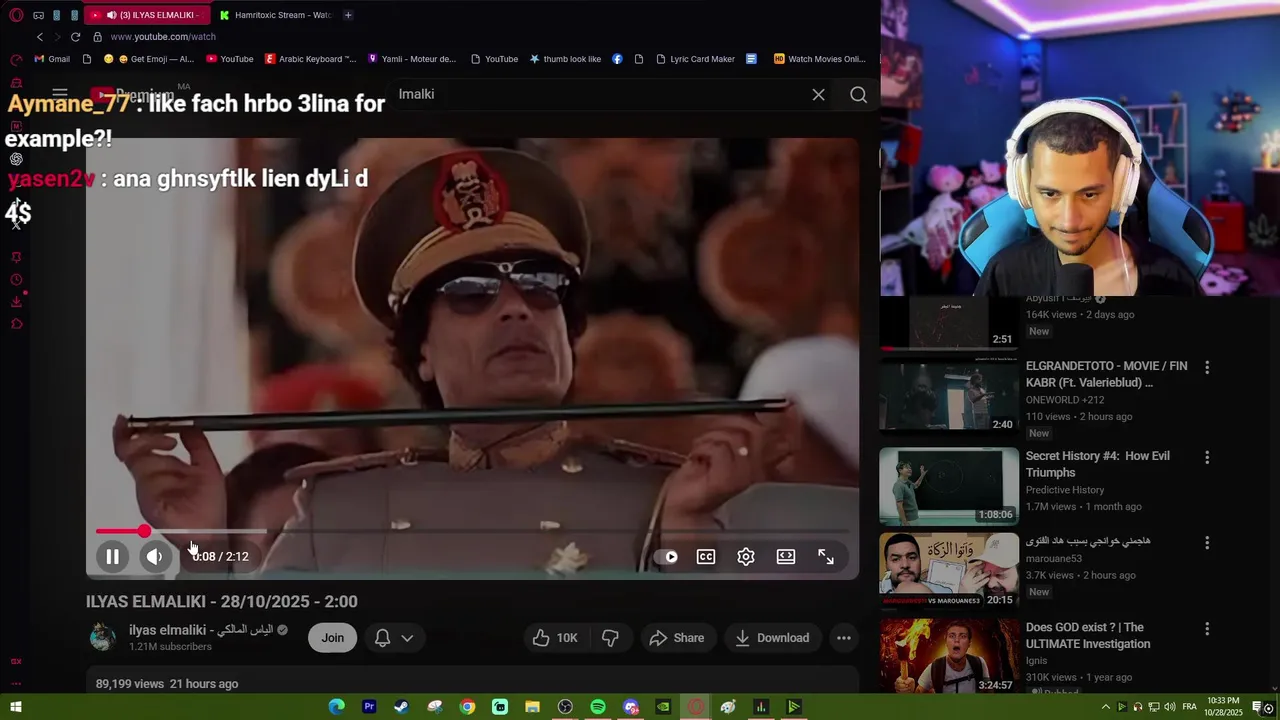Viewport: 1280px width, 720px height.
Task: Launch Microsoft Edge from taskbar
Action: coord(337,707)
